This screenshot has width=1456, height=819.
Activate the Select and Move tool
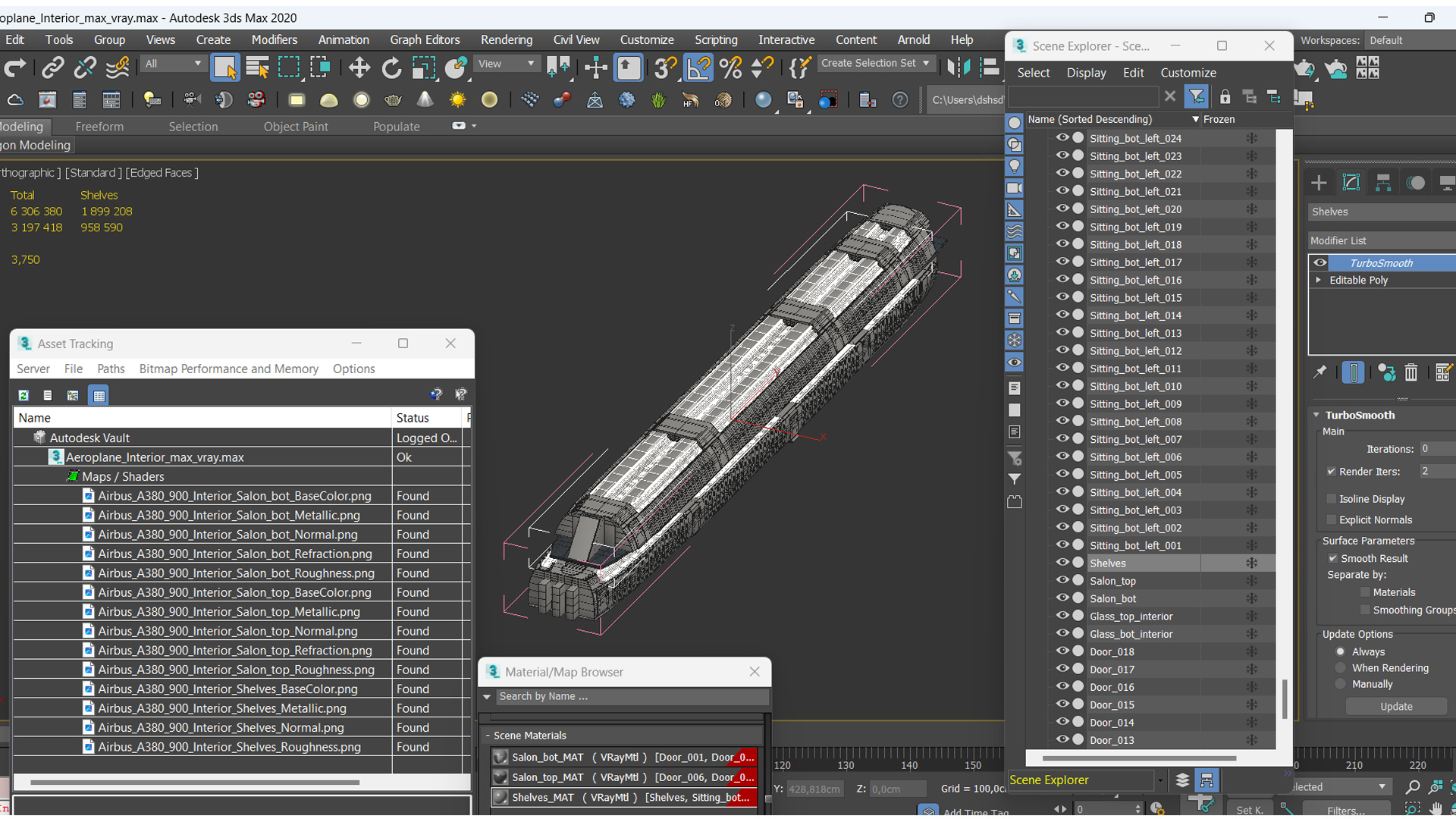[359, 67]
